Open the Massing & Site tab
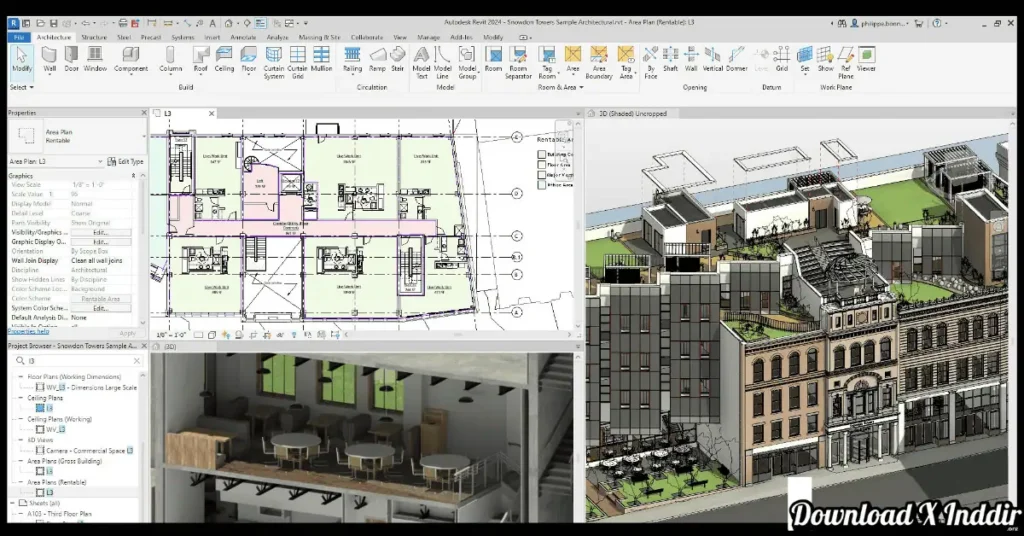Image resolution: width=1024 pixels, height=536 pixels. (319, 37)
